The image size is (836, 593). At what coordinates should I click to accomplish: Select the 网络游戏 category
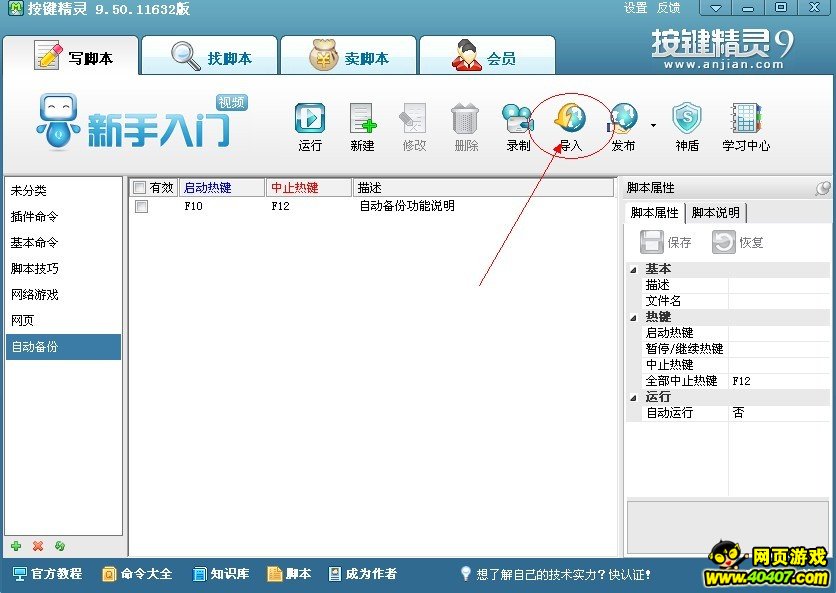point(63,294)
